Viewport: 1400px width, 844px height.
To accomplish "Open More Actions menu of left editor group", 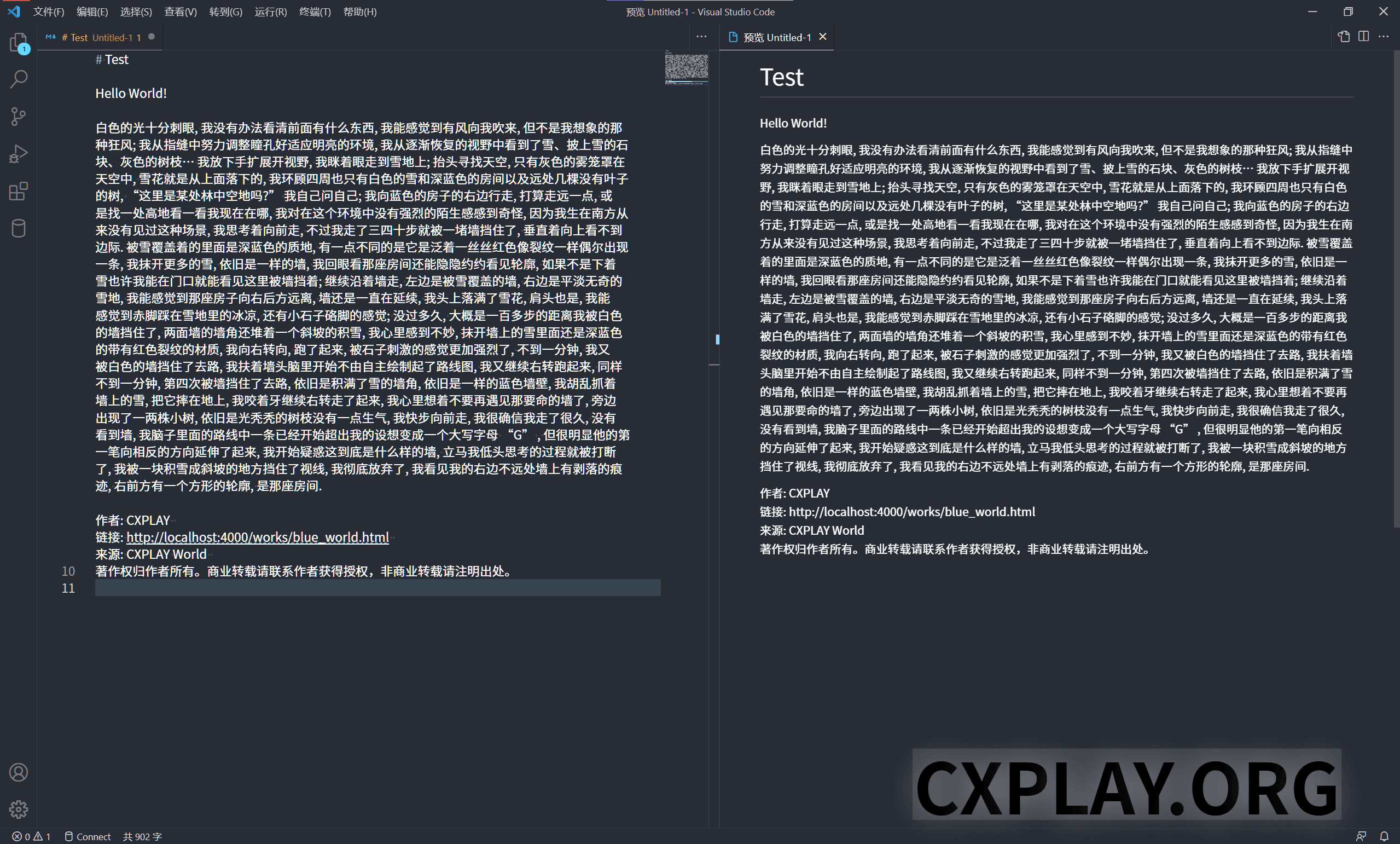I will tap(701, 36).
